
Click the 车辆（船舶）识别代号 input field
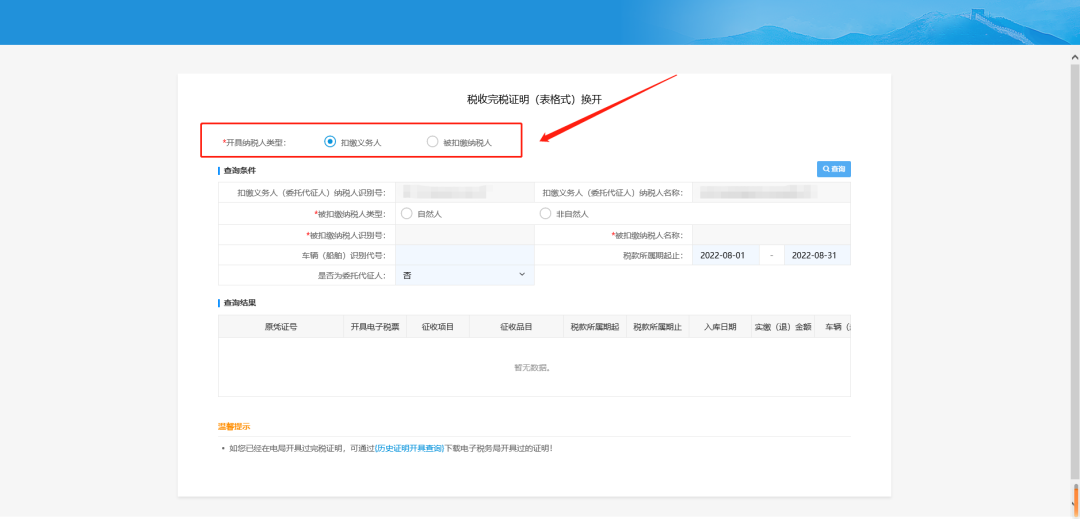coord(464,255)
